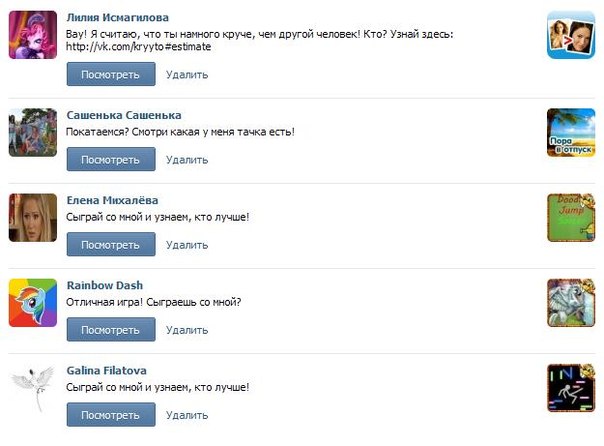The image size is (604, 446).
Task: Click the photo app icon beside Лилия Исмагилова's request
Action: 571,39
